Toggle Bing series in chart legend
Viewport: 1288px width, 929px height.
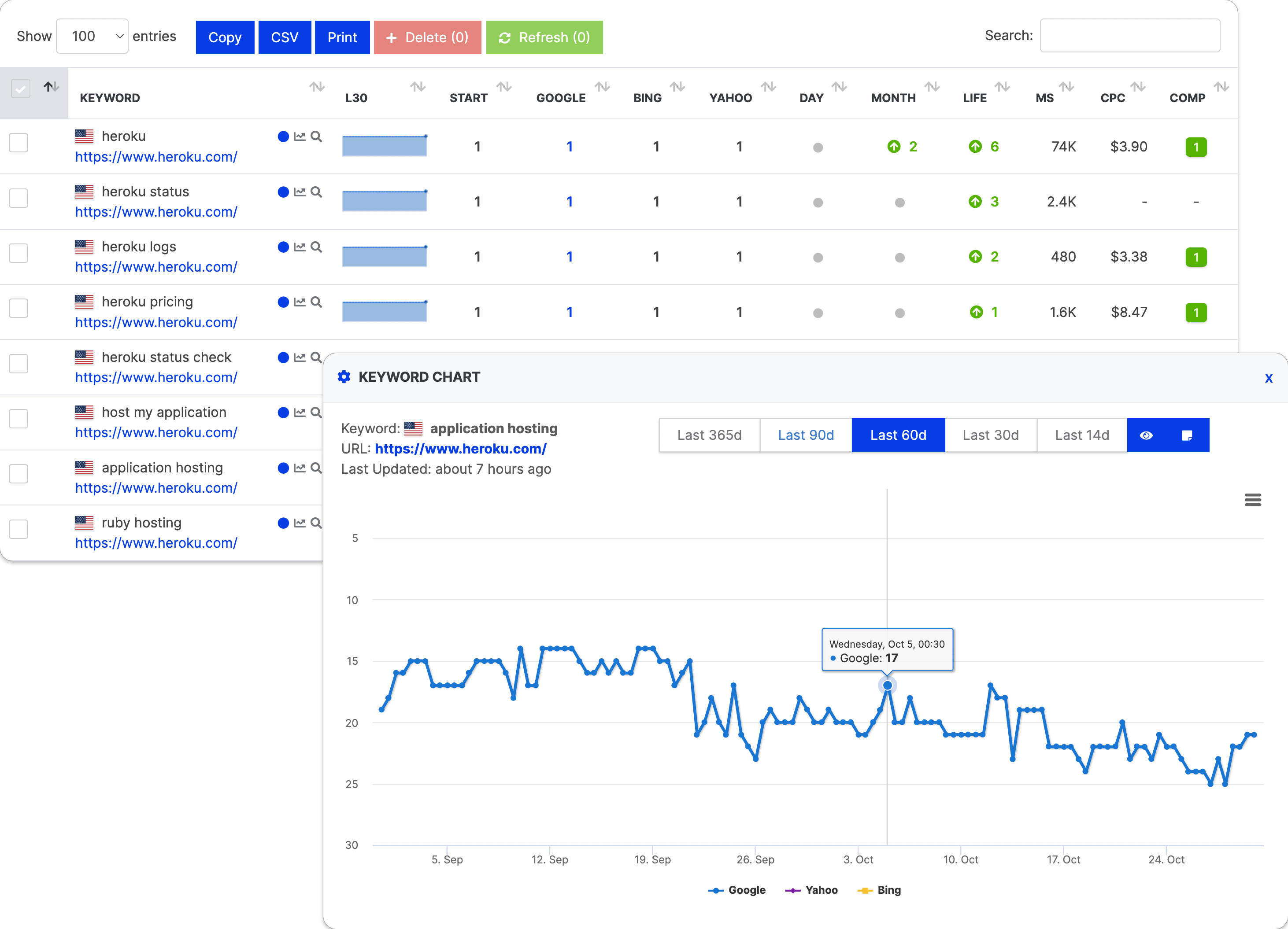[879, 890]
